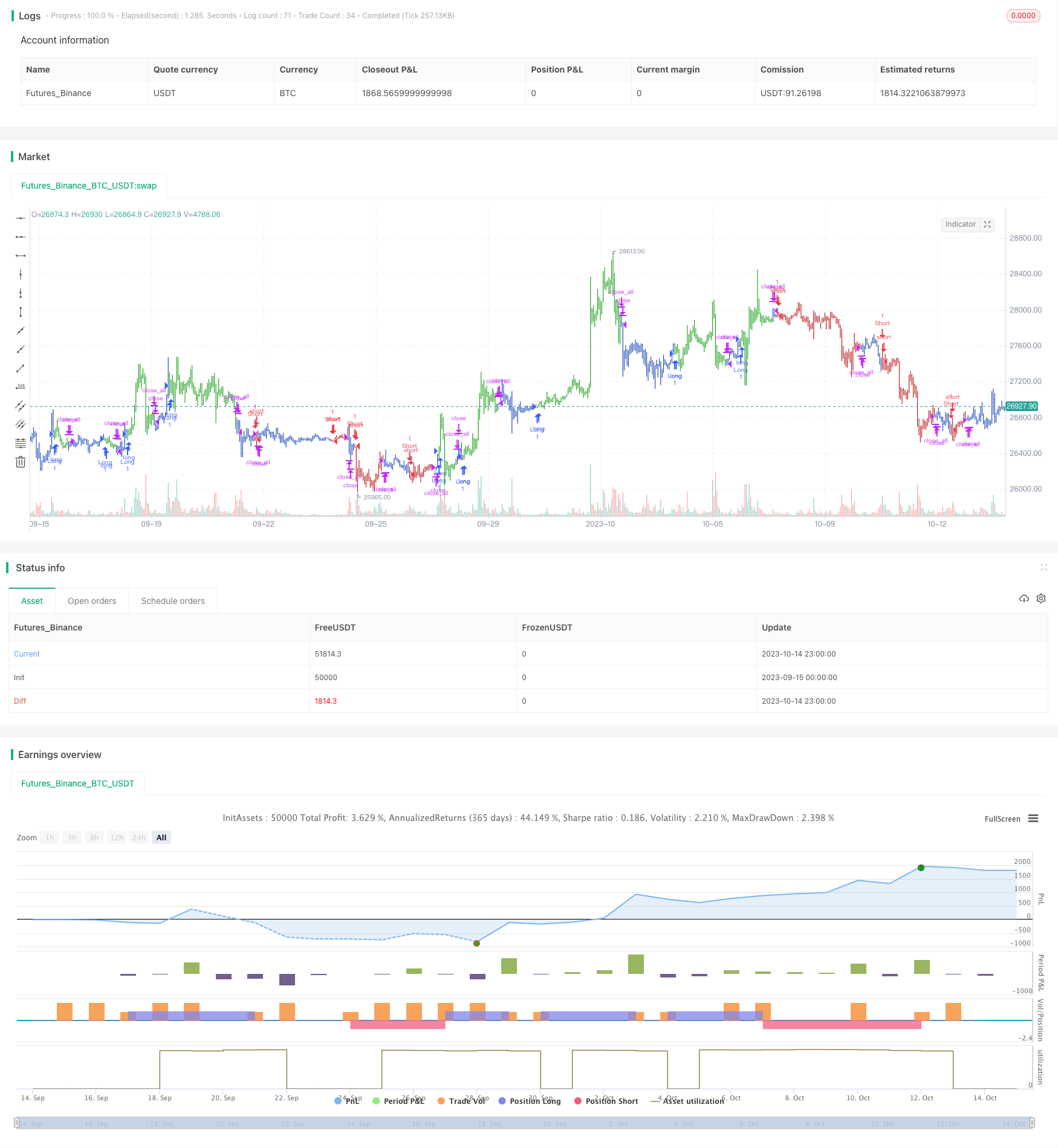Select the vertical ray line drawing tool
This screenshot has width=1058, height=1148.
pyautogui.click(x=21, y=293)
